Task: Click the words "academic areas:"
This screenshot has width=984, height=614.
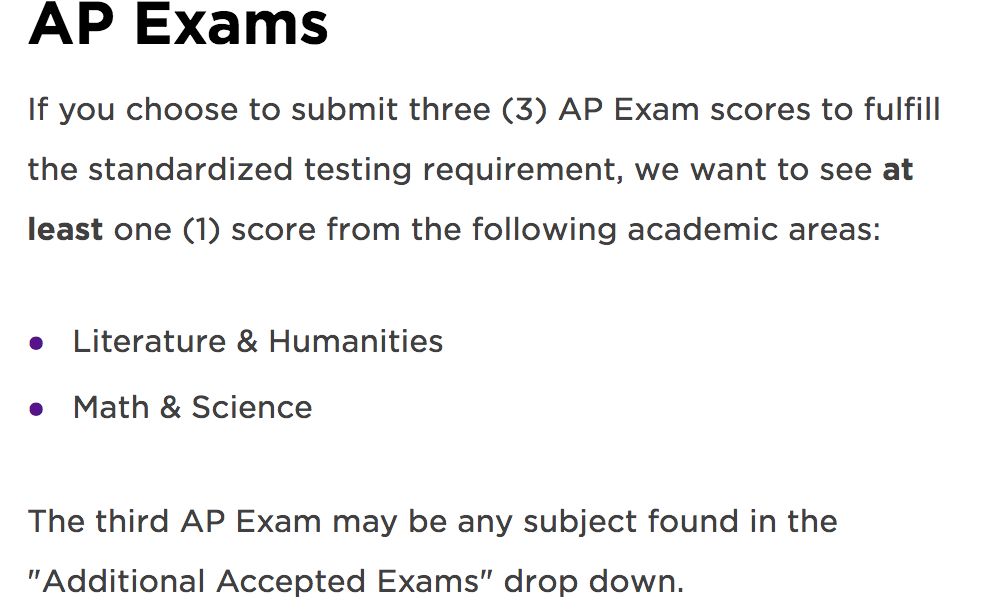Action: point(754,229)
